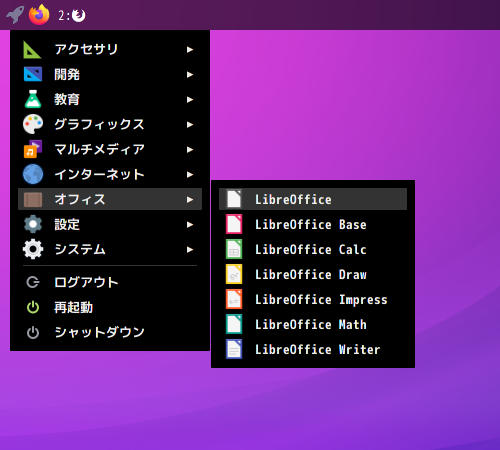500x450 pixels.
Task: Click the workspace 2 indicator in the panel
Action: (72, 15)
